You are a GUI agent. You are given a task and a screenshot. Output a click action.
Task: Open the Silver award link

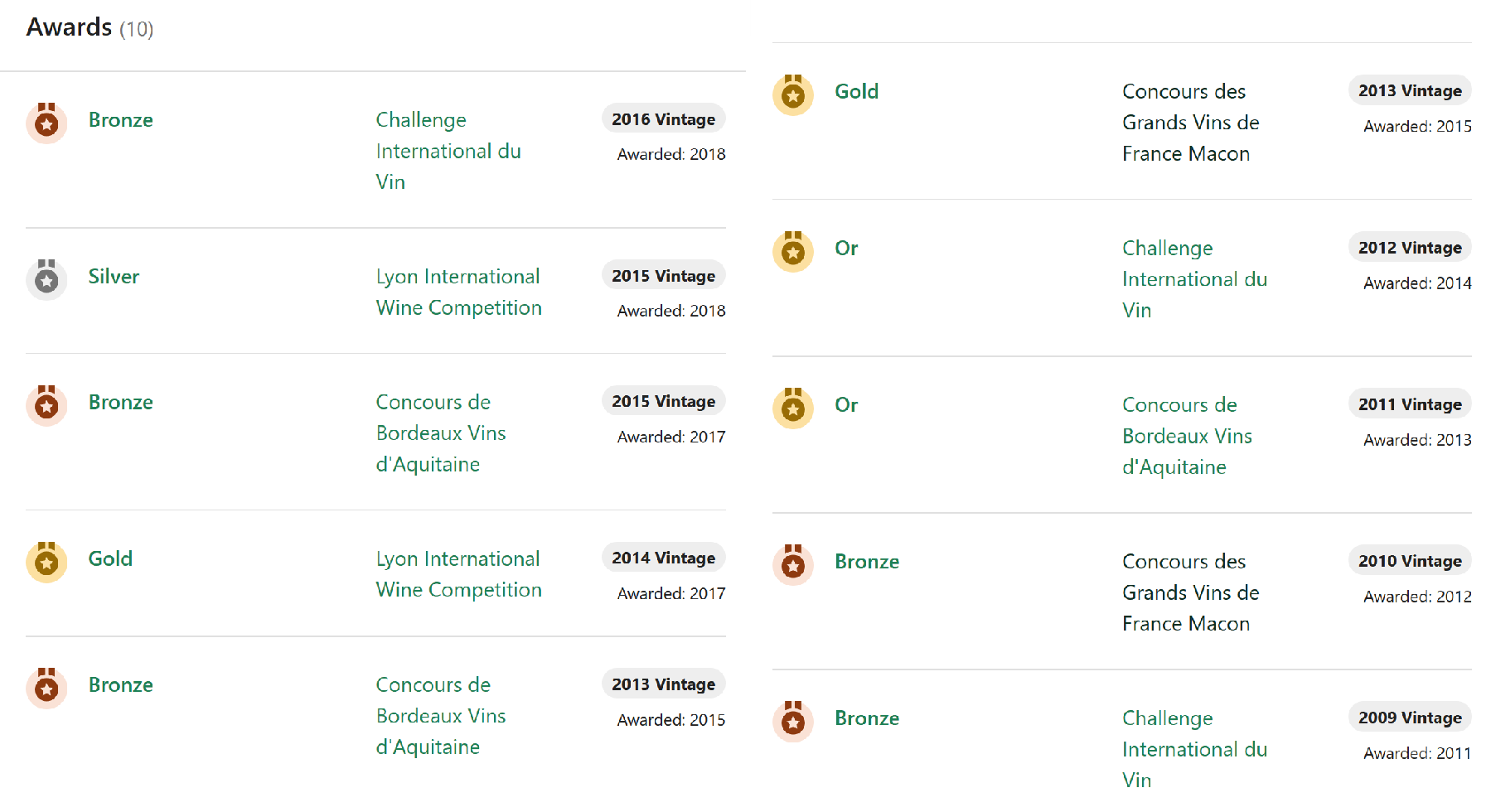click(x=114, y=277)
